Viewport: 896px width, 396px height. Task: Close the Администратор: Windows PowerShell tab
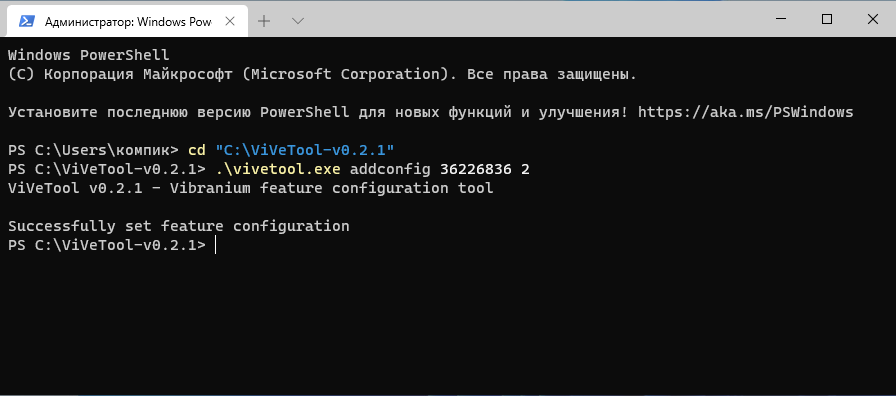[231, 21]
